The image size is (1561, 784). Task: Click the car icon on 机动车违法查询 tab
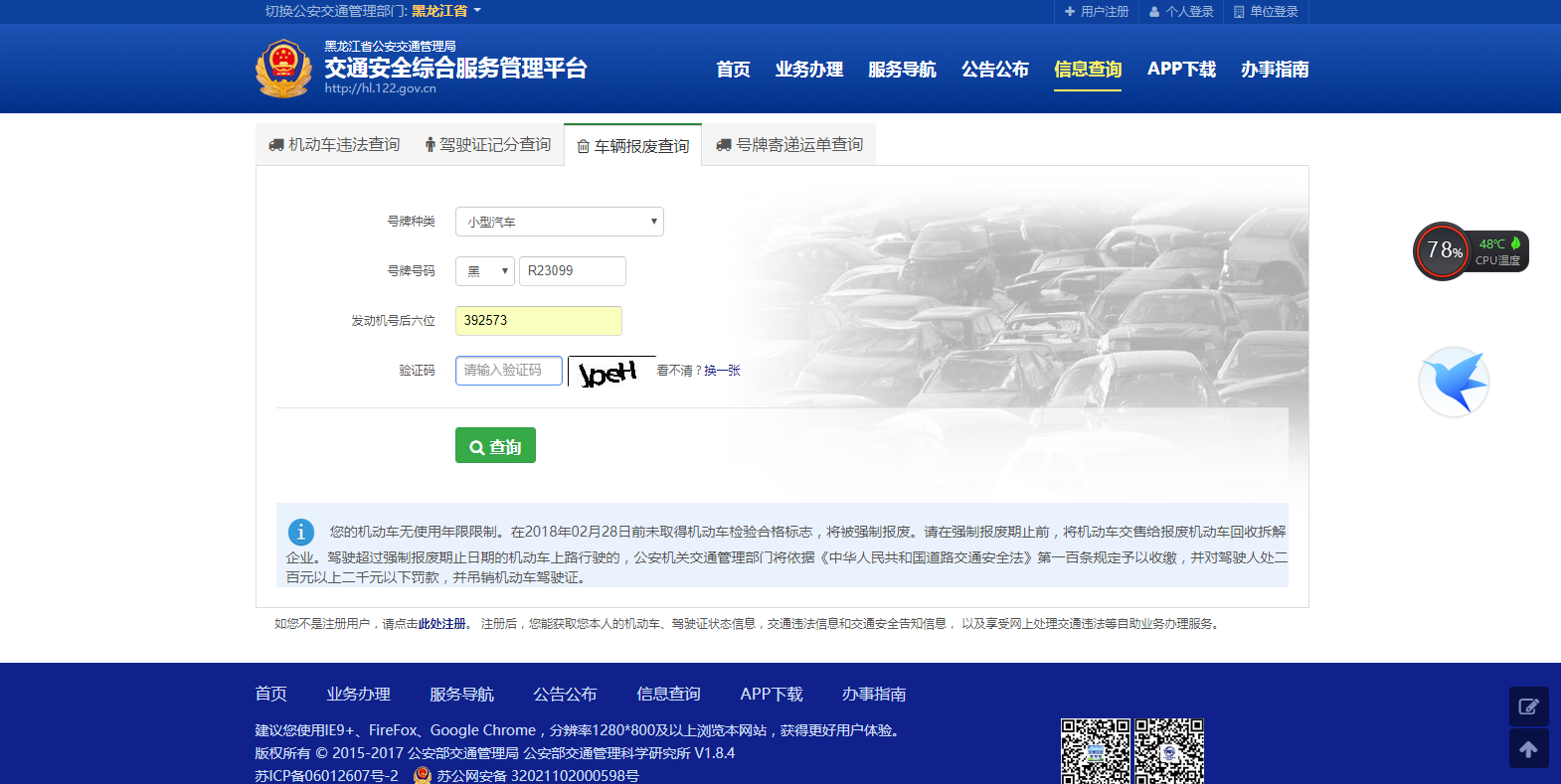click(x=276, y=145)
